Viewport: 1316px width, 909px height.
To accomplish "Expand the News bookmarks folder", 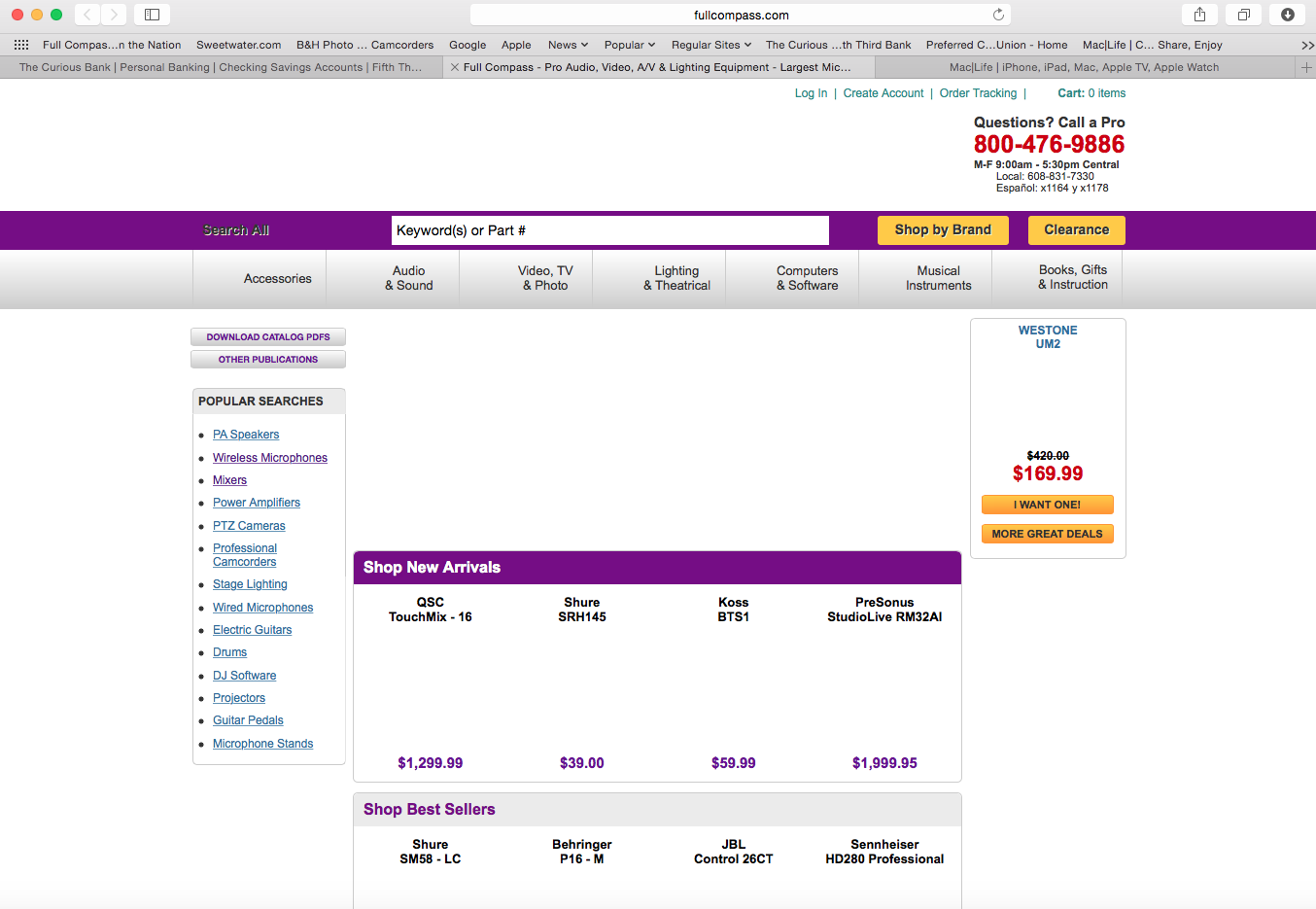I will pos(569,45).
